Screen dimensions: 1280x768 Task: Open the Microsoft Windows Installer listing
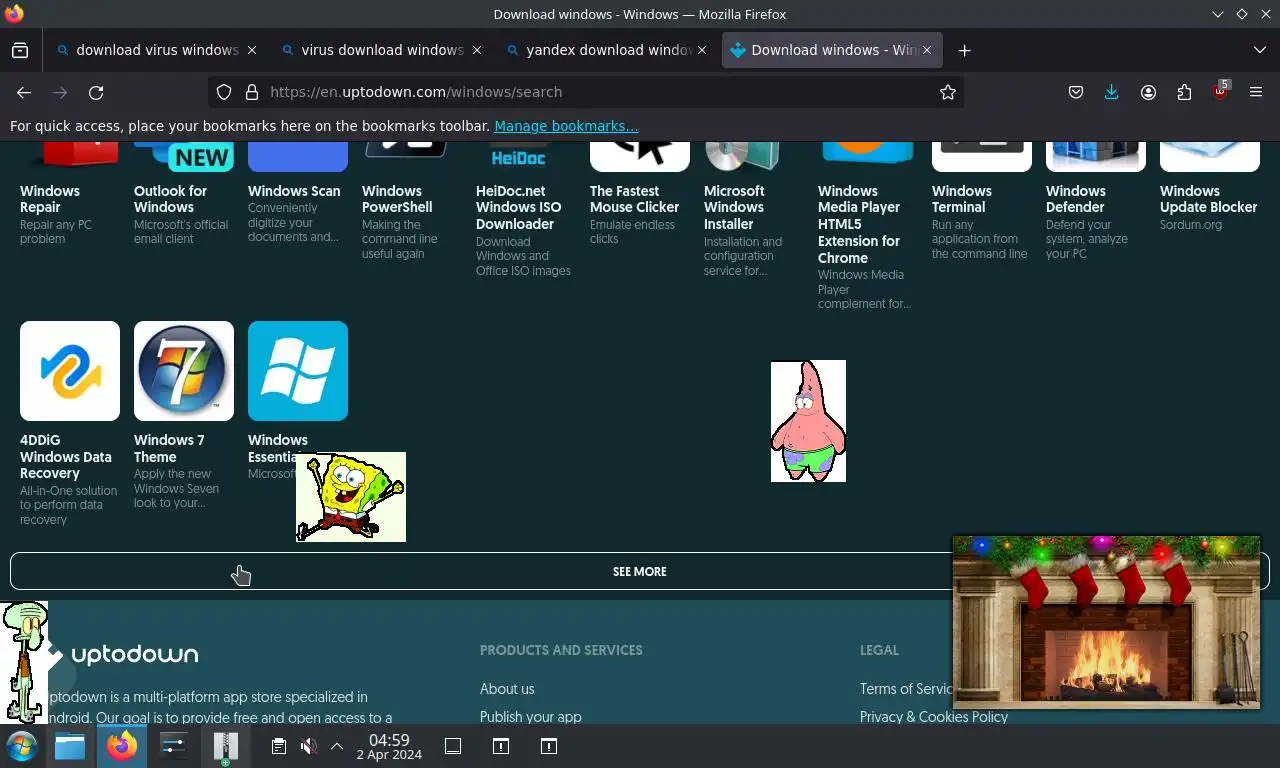pyautogui.click(x=734, y=207)
